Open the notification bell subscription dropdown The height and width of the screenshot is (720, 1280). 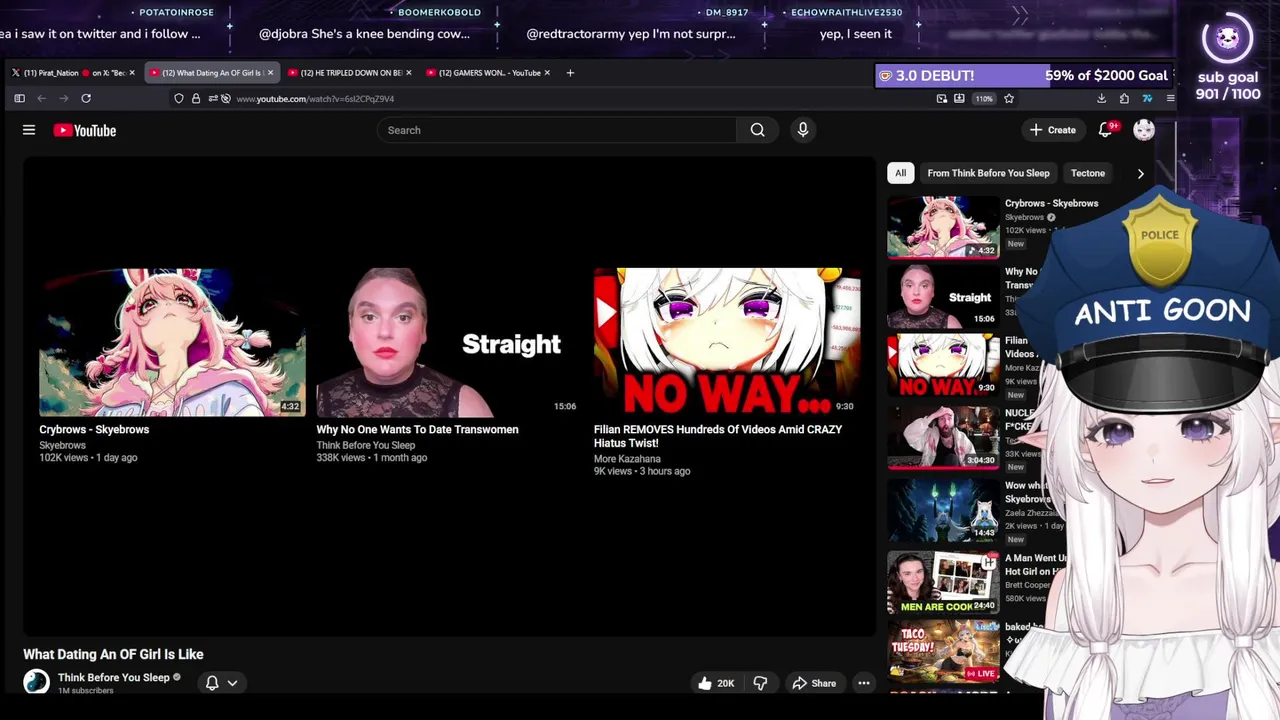tap(222, 683)
